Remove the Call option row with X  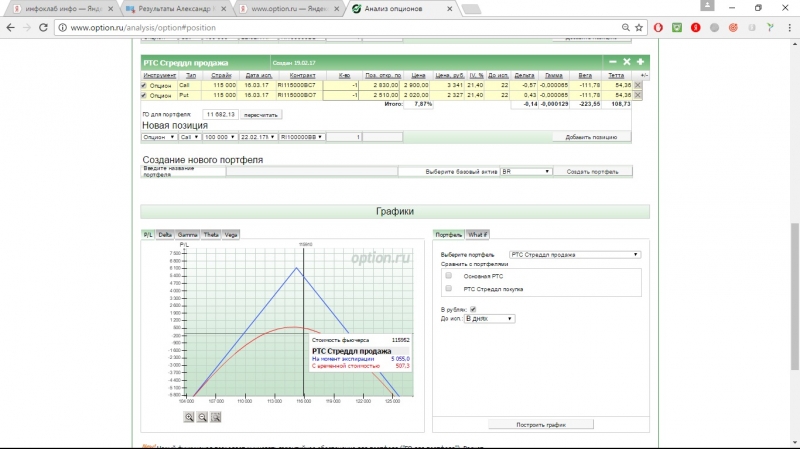[638, 85]
